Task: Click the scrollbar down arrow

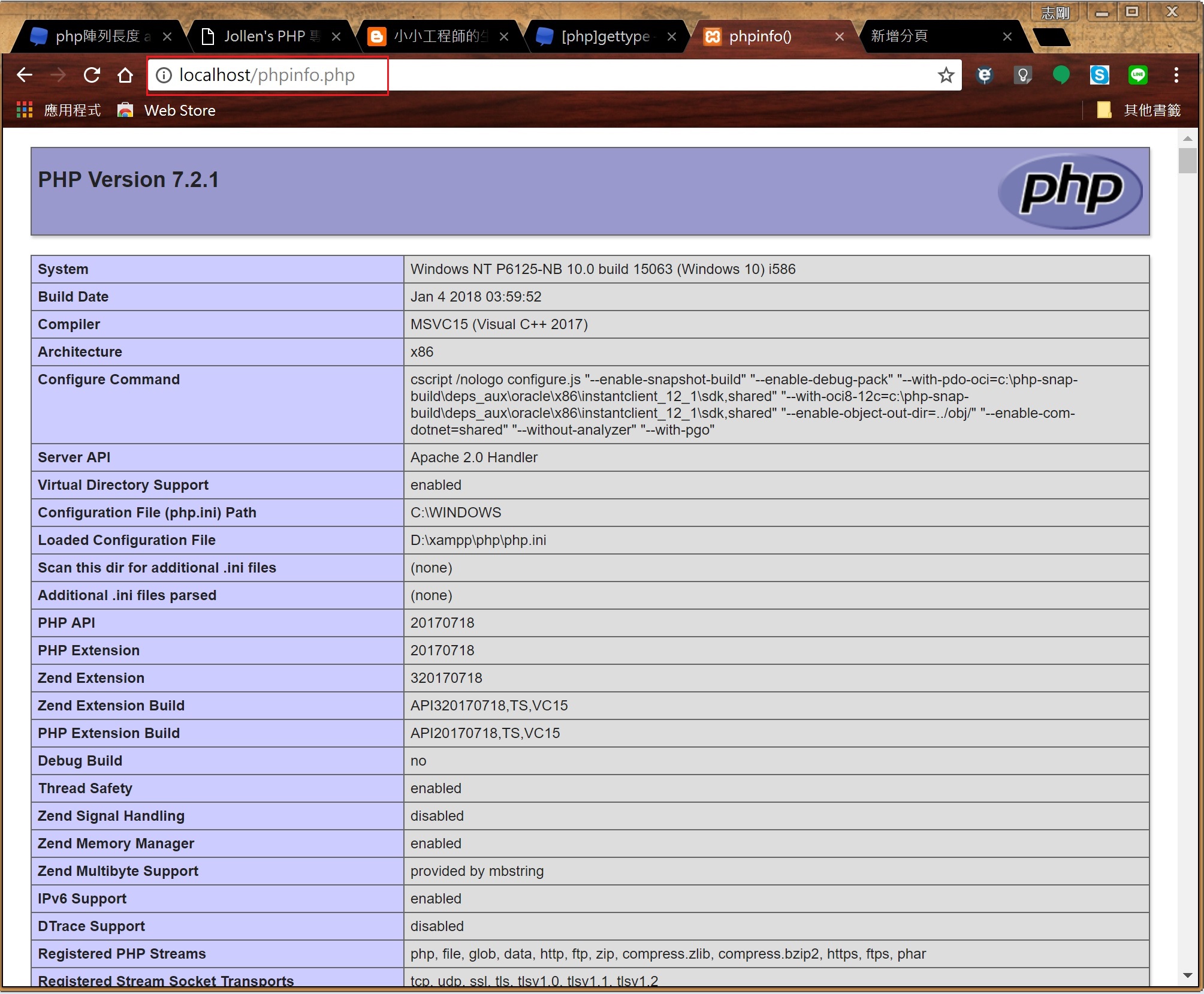Action: pos(1187,975)
